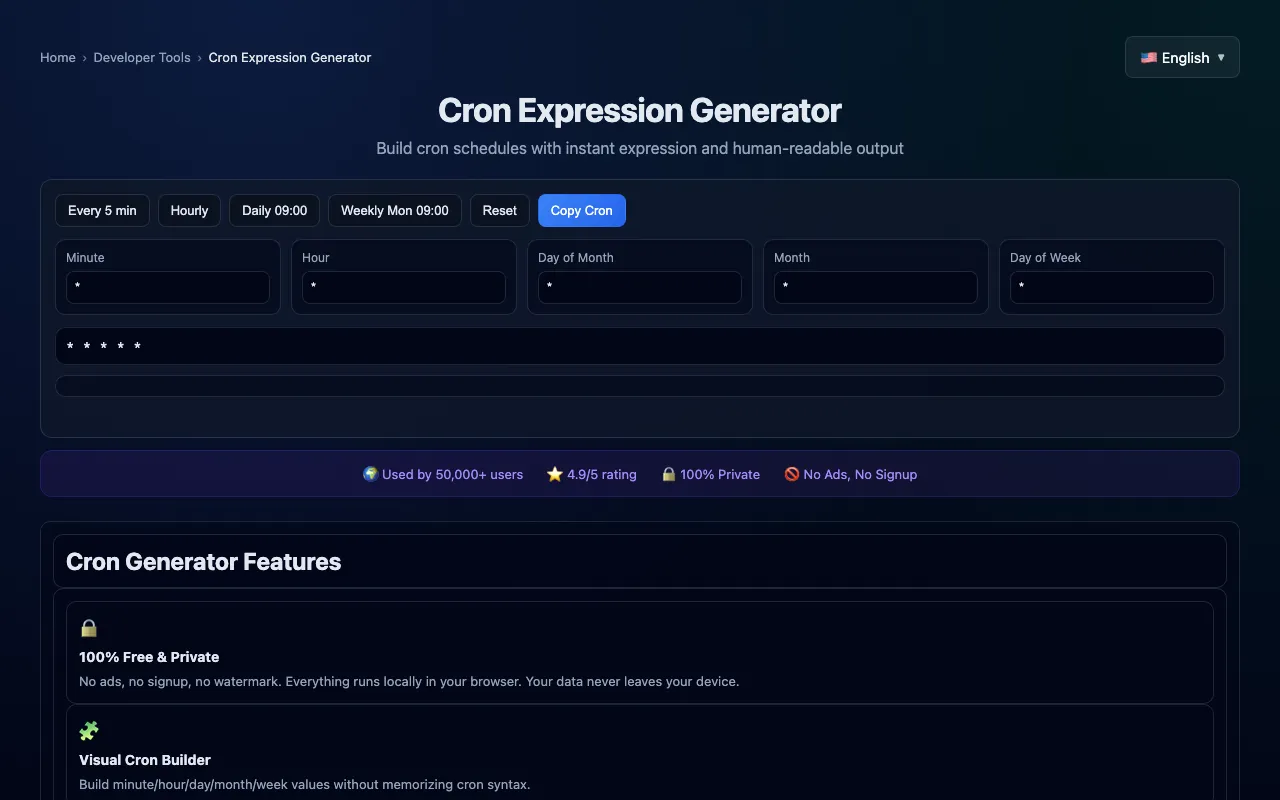Apply the Every 5 min preset

(102, 211)
